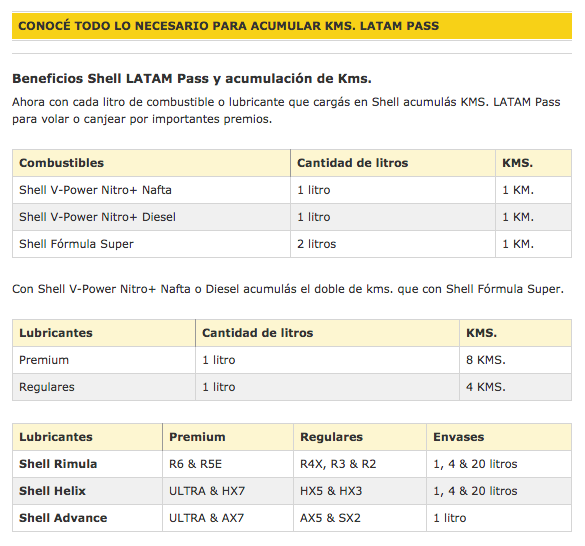Click the yellow banner heading about acumular KMS. LATAM Pass

(292, 26)
